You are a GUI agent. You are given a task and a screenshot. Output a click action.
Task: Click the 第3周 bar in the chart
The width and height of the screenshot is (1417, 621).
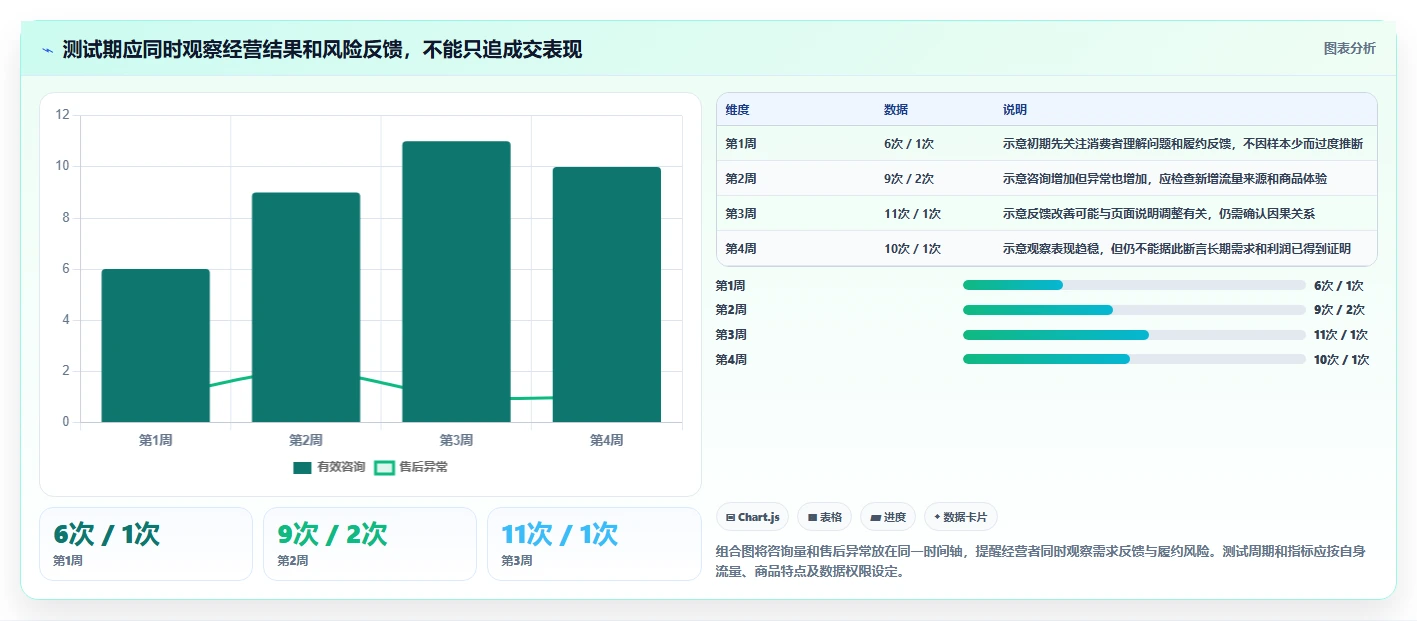(x=456, y=281)
